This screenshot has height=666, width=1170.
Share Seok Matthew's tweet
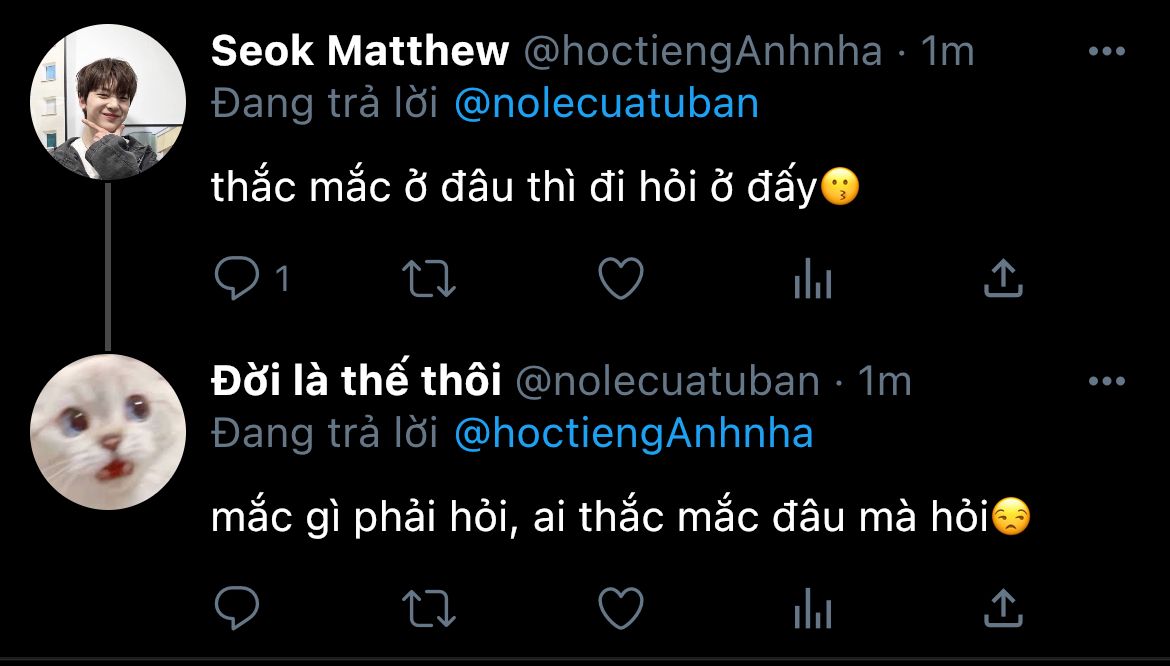tap(1002, 279)
